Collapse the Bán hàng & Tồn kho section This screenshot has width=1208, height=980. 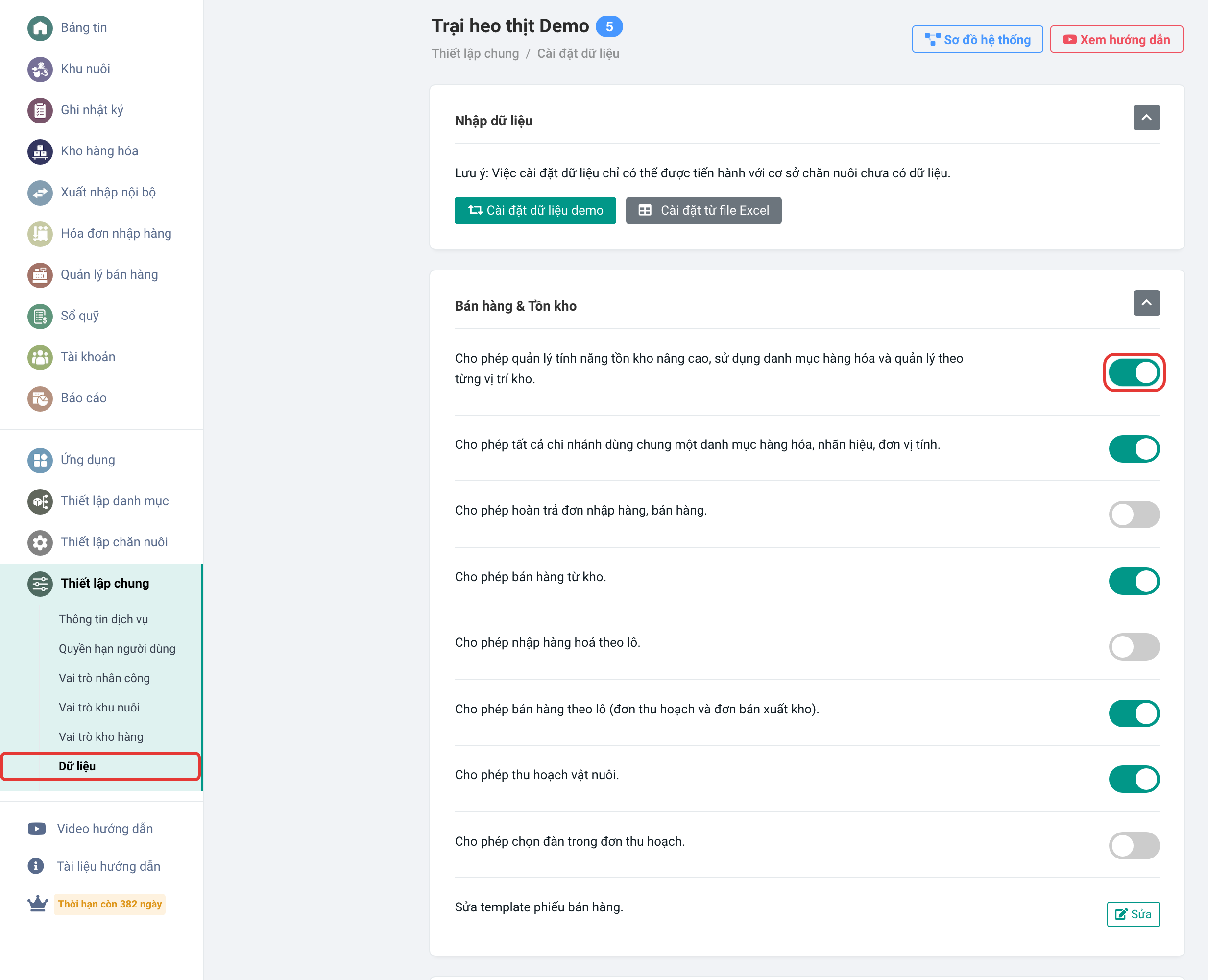click(1146, 303)
